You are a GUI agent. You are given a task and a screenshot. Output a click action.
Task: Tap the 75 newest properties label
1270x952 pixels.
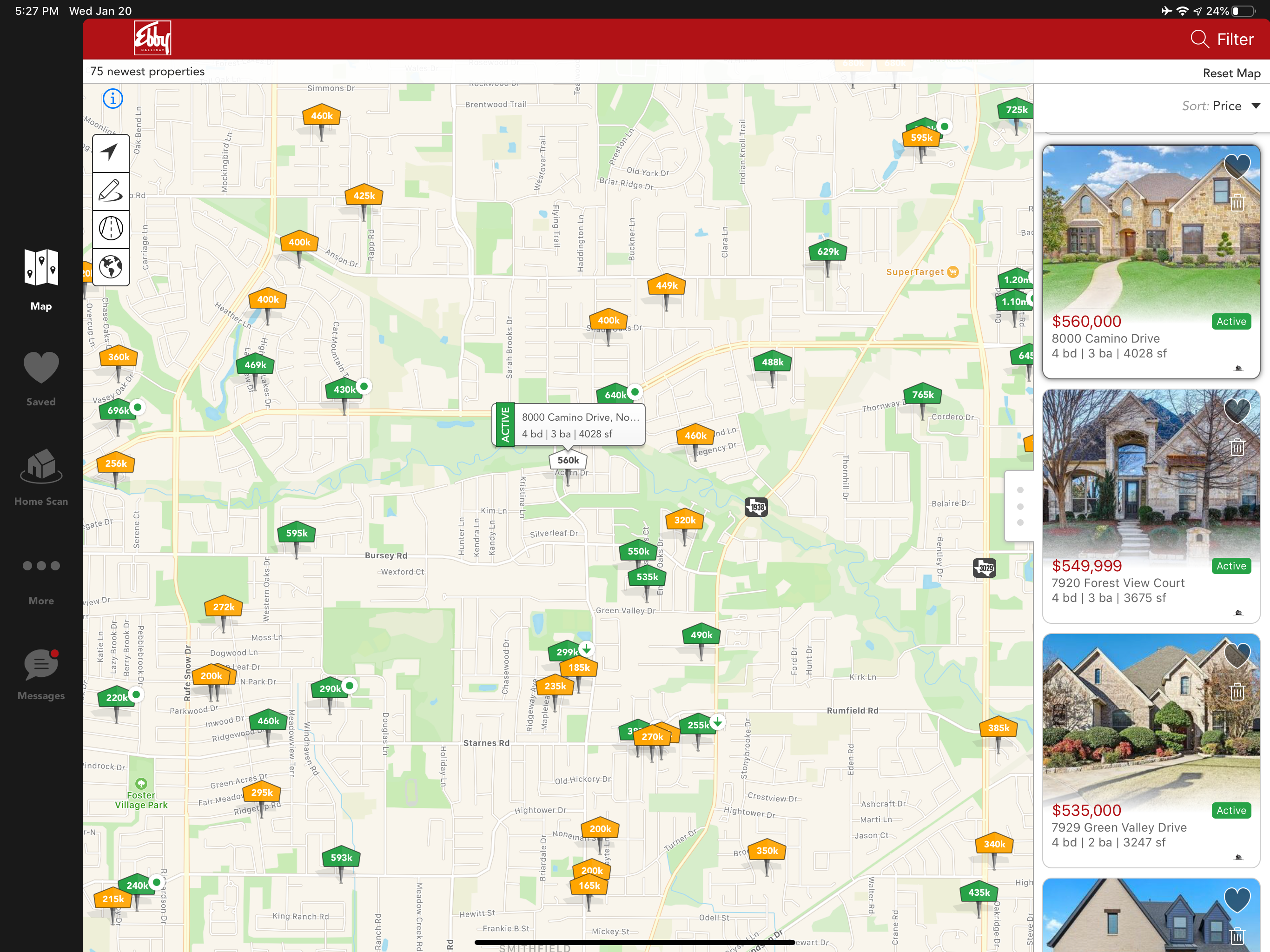[x=147, y=72]
